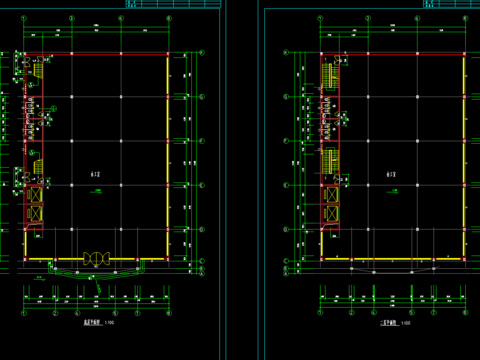Select the lower elevator symbol in right floor plan
480x360 pixels.
point(332,213)
